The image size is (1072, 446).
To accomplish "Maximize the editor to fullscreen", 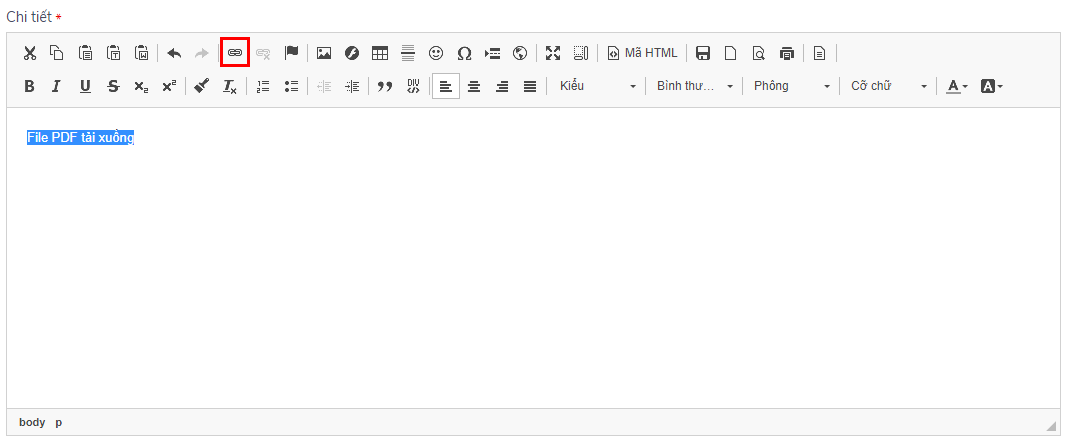I will (x=553, y=53).
